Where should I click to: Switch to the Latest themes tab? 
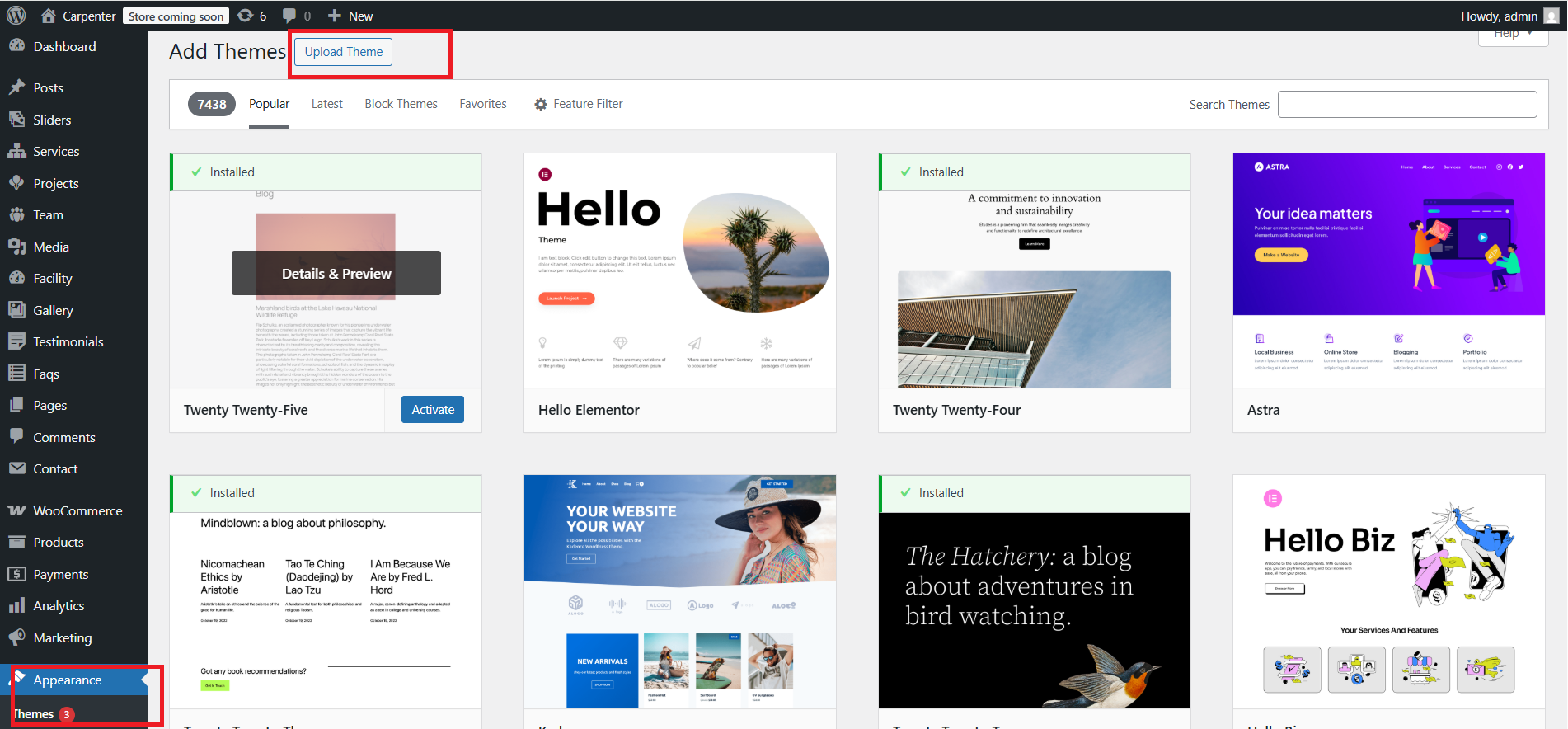point(326,104)
